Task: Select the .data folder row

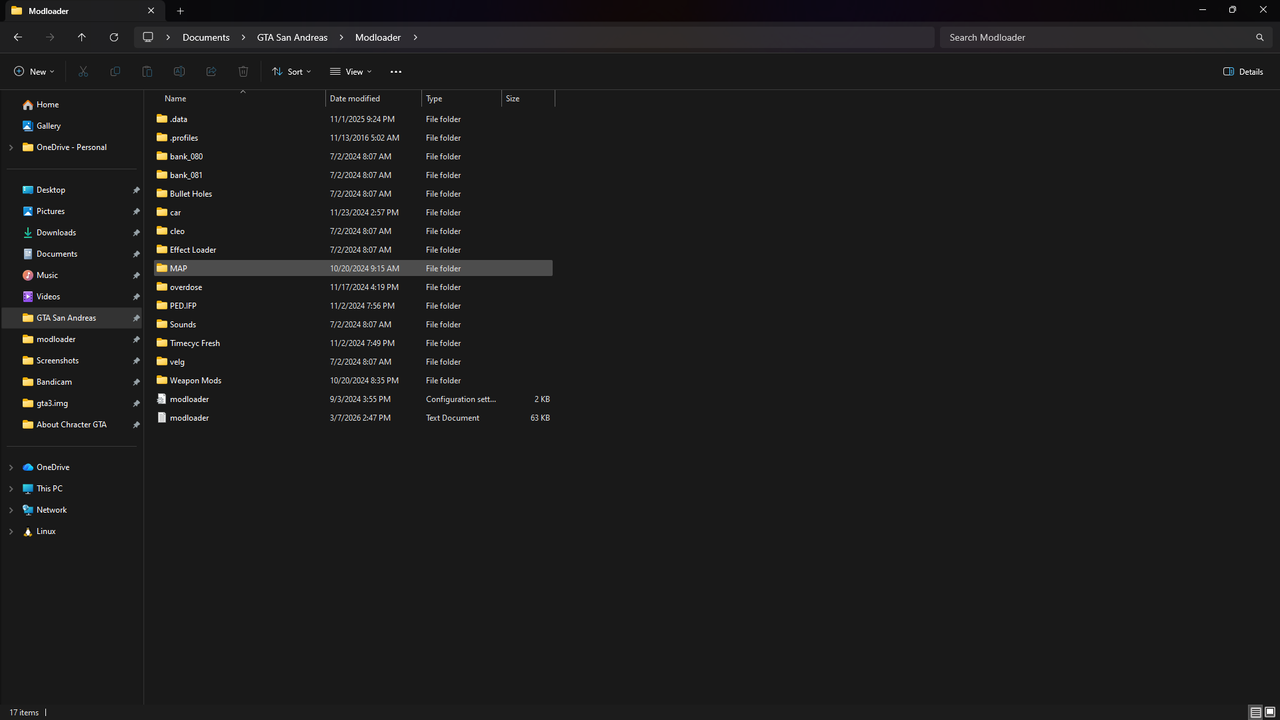Action: [x=353, y=119]
